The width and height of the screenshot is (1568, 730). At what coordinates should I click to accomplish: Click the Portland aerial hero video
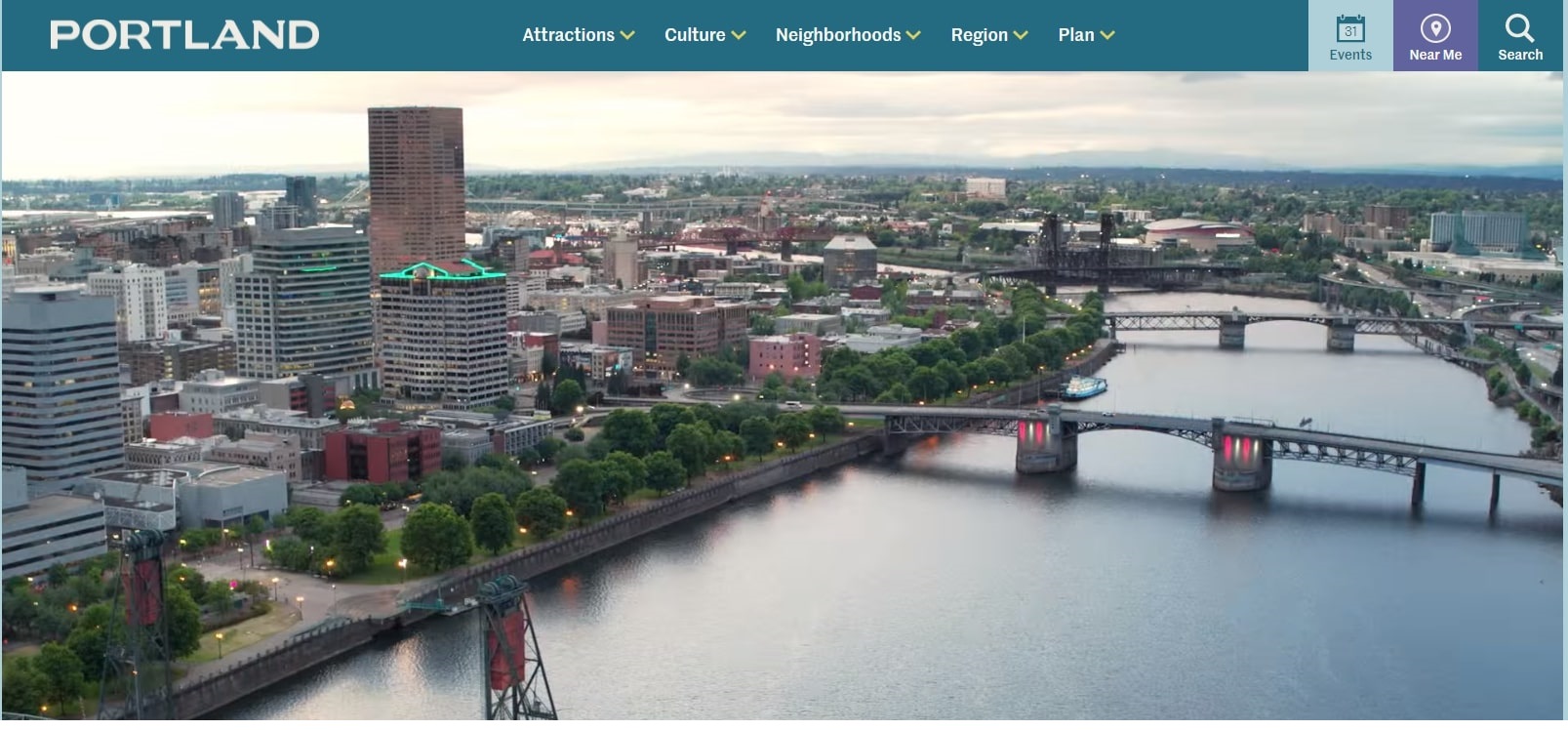tap(783, 396)
